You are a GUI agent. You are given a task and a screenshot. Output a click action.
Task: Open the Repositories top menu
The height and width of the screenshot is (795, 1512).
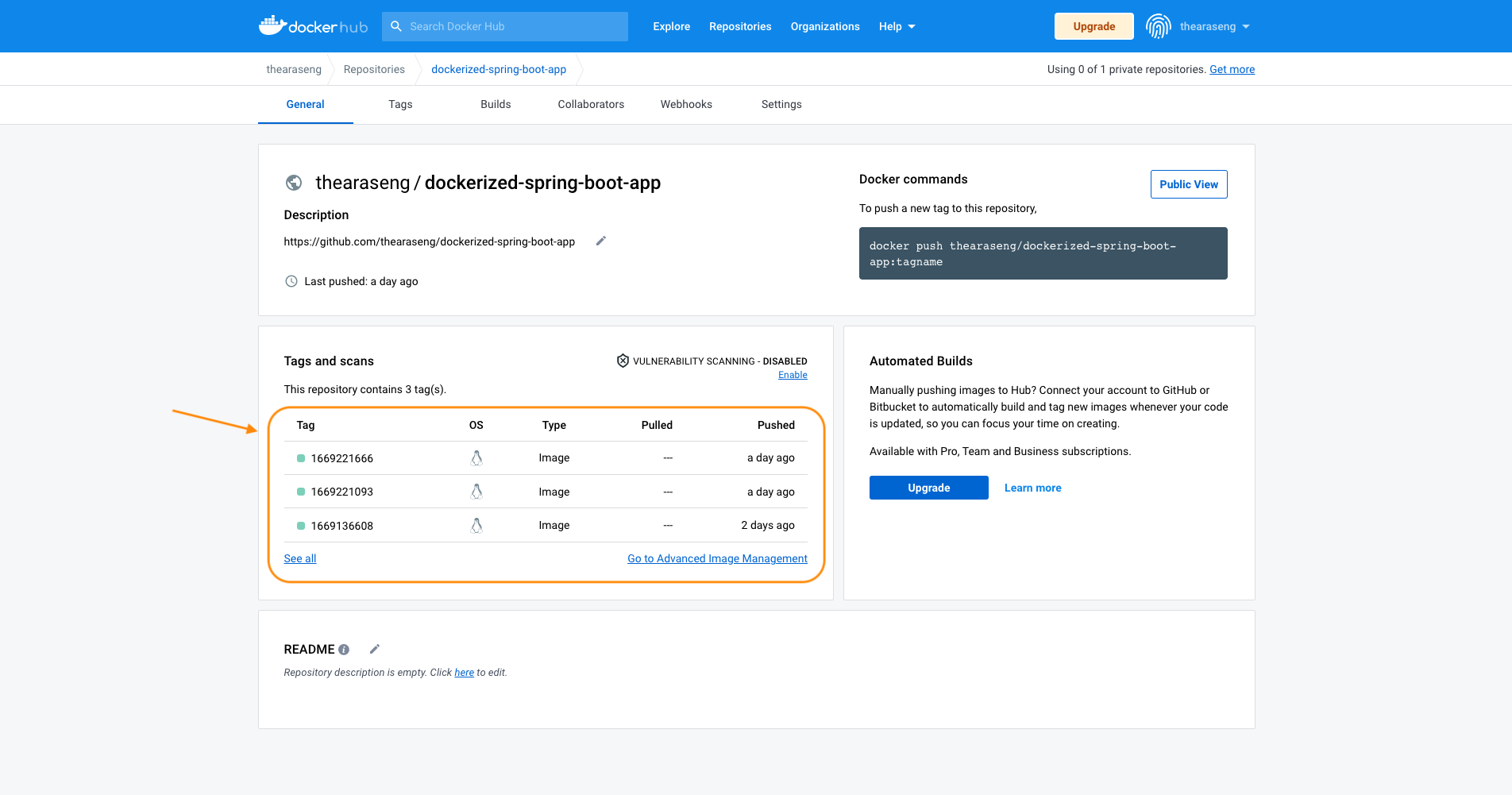pos(740,26)
